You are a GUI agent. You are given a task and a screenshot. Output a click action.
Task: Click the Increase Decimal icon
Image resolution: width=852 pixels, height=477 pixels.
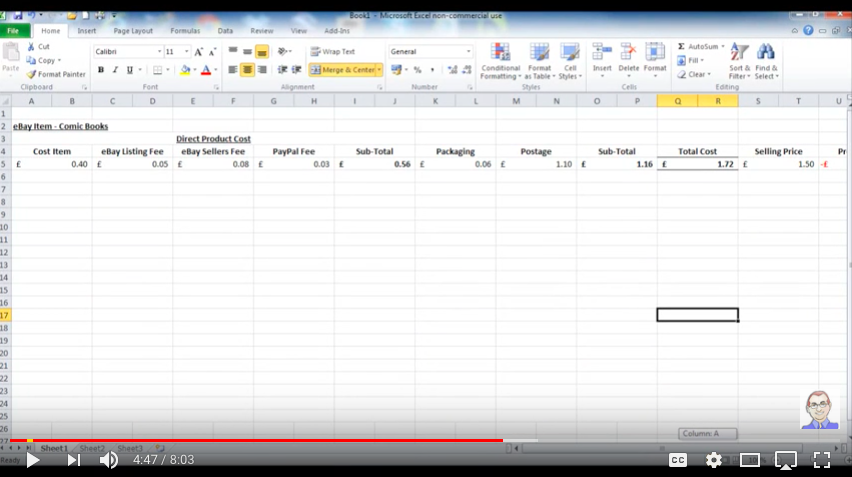452,70
